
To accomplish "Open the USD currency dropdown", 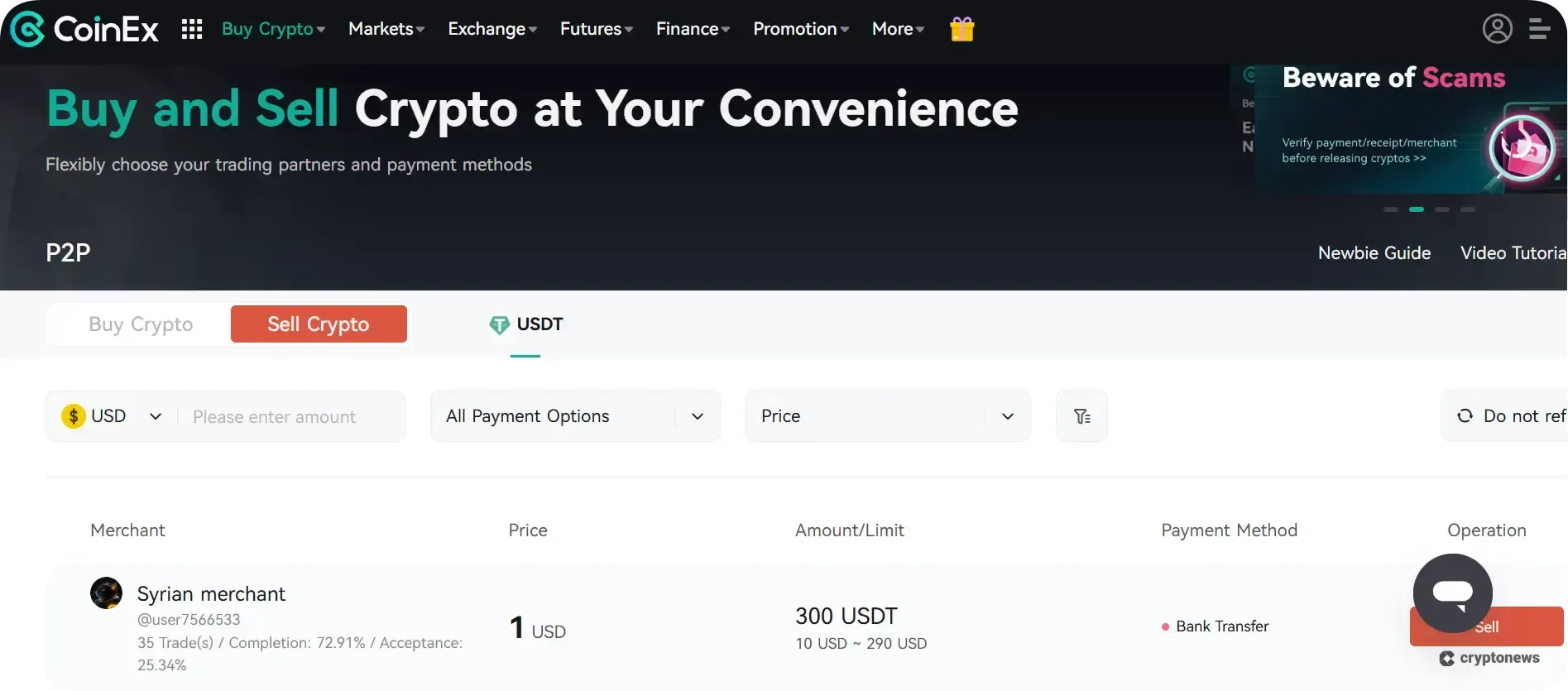I will click(111, 415).
